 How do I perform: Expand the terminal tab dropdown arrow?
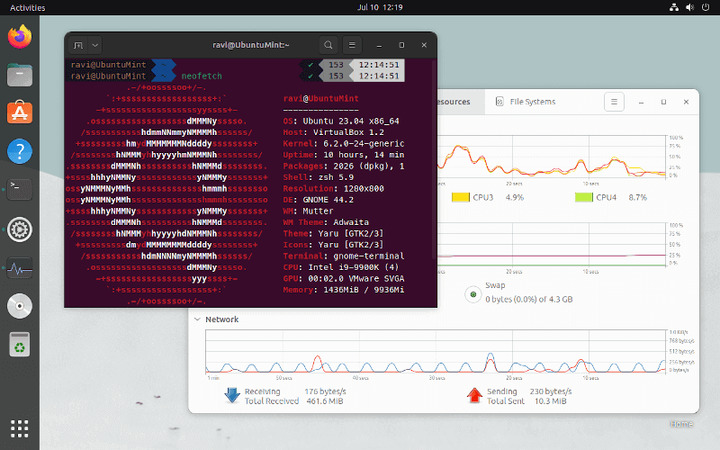pyautogui.click(x=95, y=45)
